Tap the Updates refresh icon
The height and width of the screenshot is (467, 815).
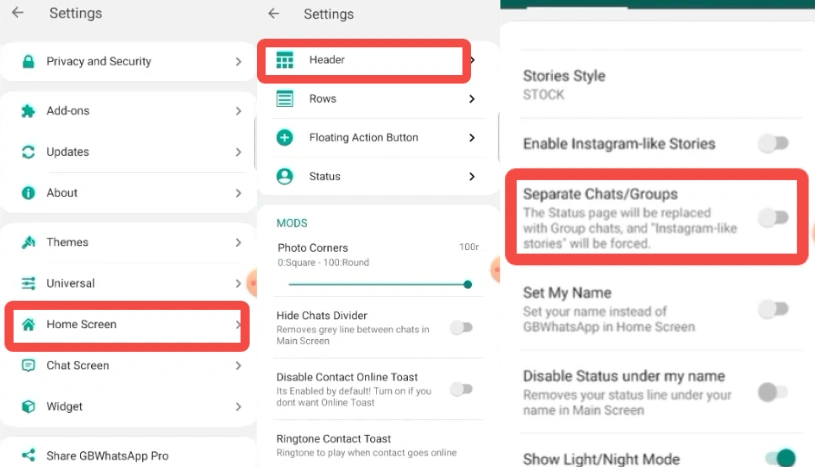pos(28,152)
